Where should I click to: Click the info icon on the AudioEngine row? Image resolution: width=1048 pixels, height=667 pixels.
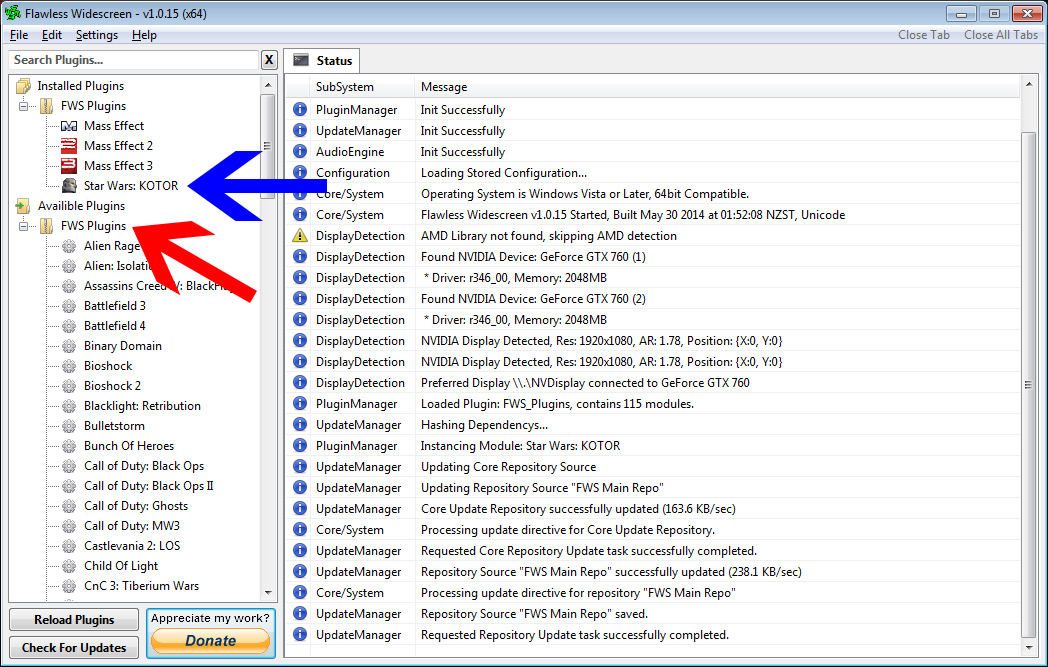[x=300, y=151]
